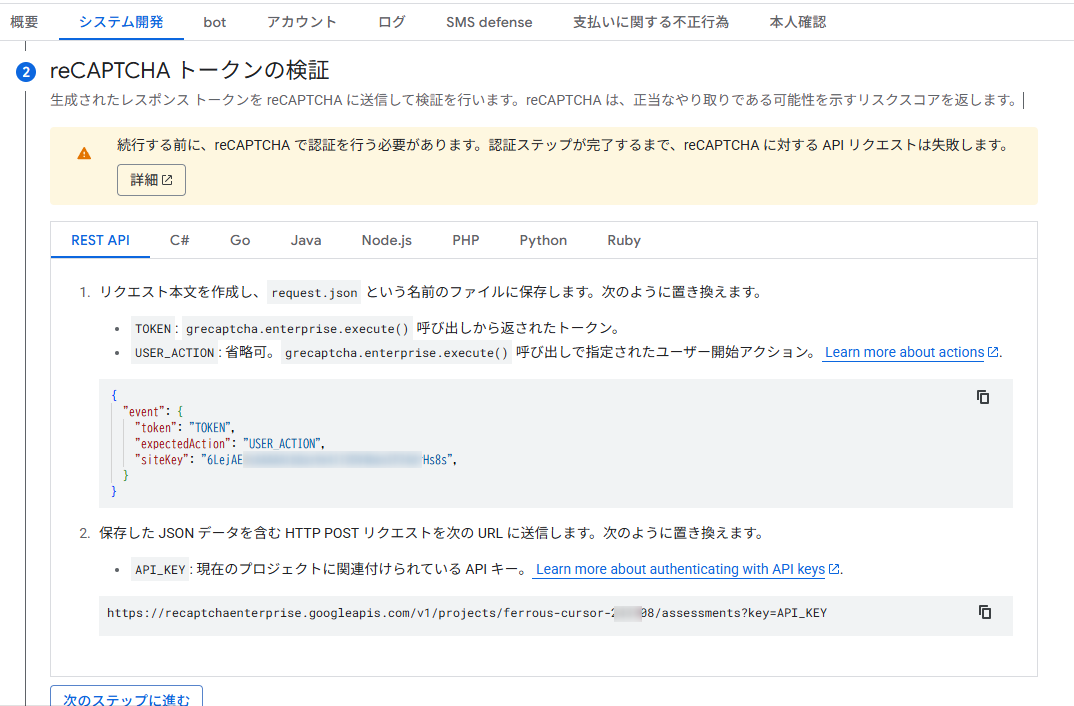Select the Node.js code tab
Image resolution: width=1074 pixels, height=706 pixels.
[x=387, y=240]
